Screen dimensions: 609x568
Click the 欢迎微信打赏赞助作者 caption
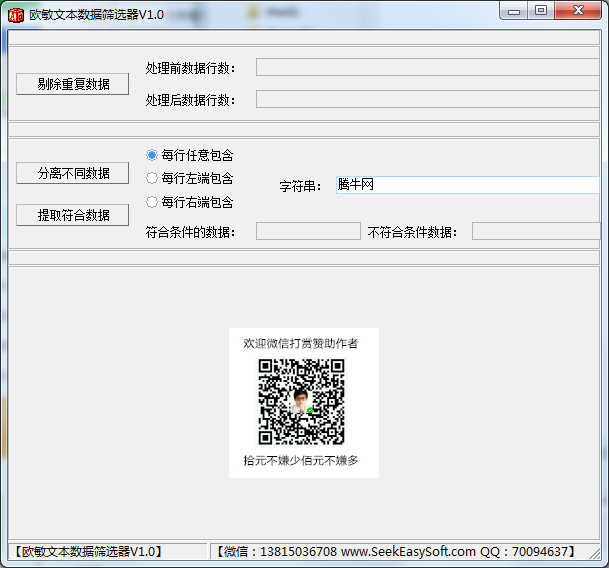(x=301, y=343)
